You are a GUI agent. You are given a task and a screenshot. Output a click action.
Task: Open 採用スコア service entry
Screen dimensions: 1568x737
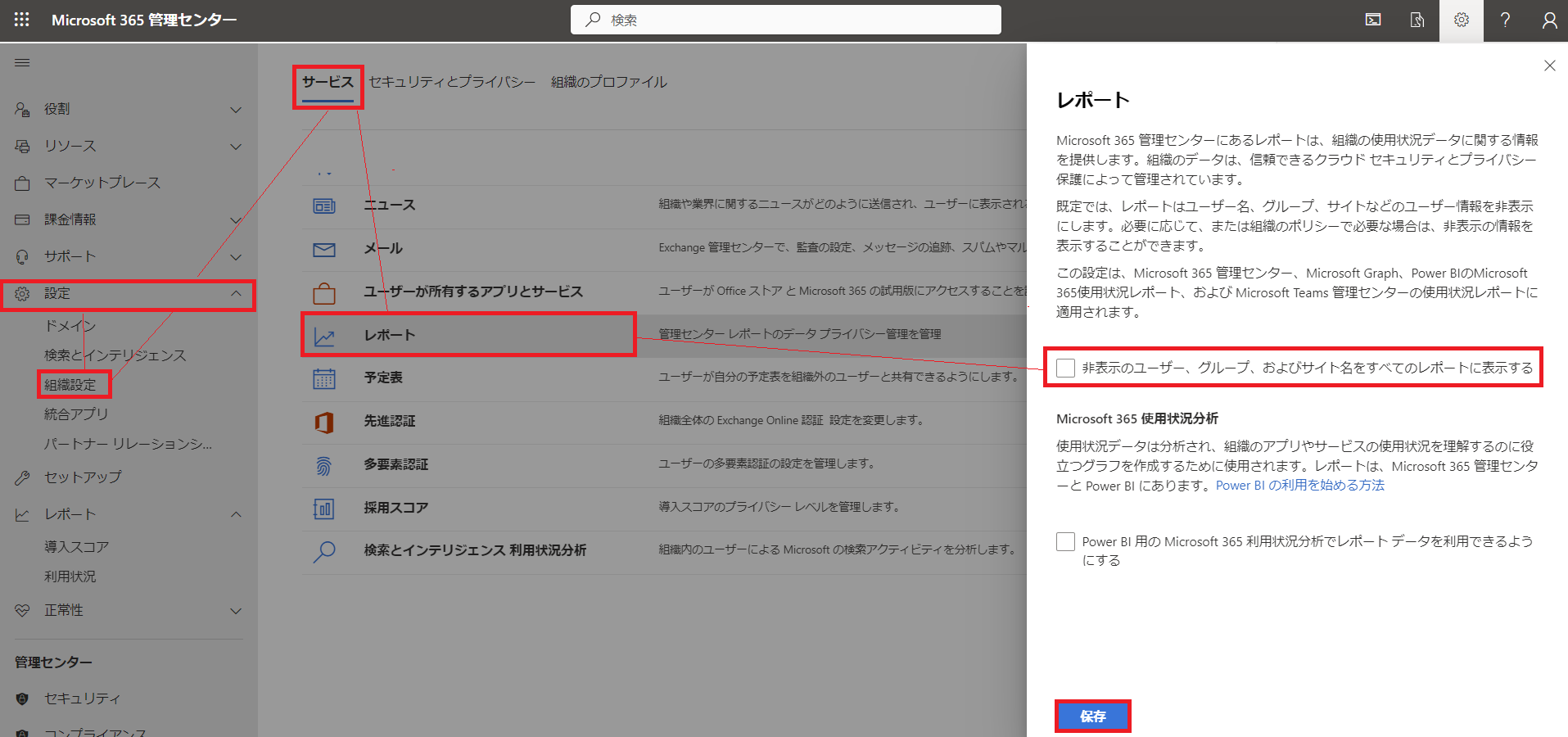(396, 508)
